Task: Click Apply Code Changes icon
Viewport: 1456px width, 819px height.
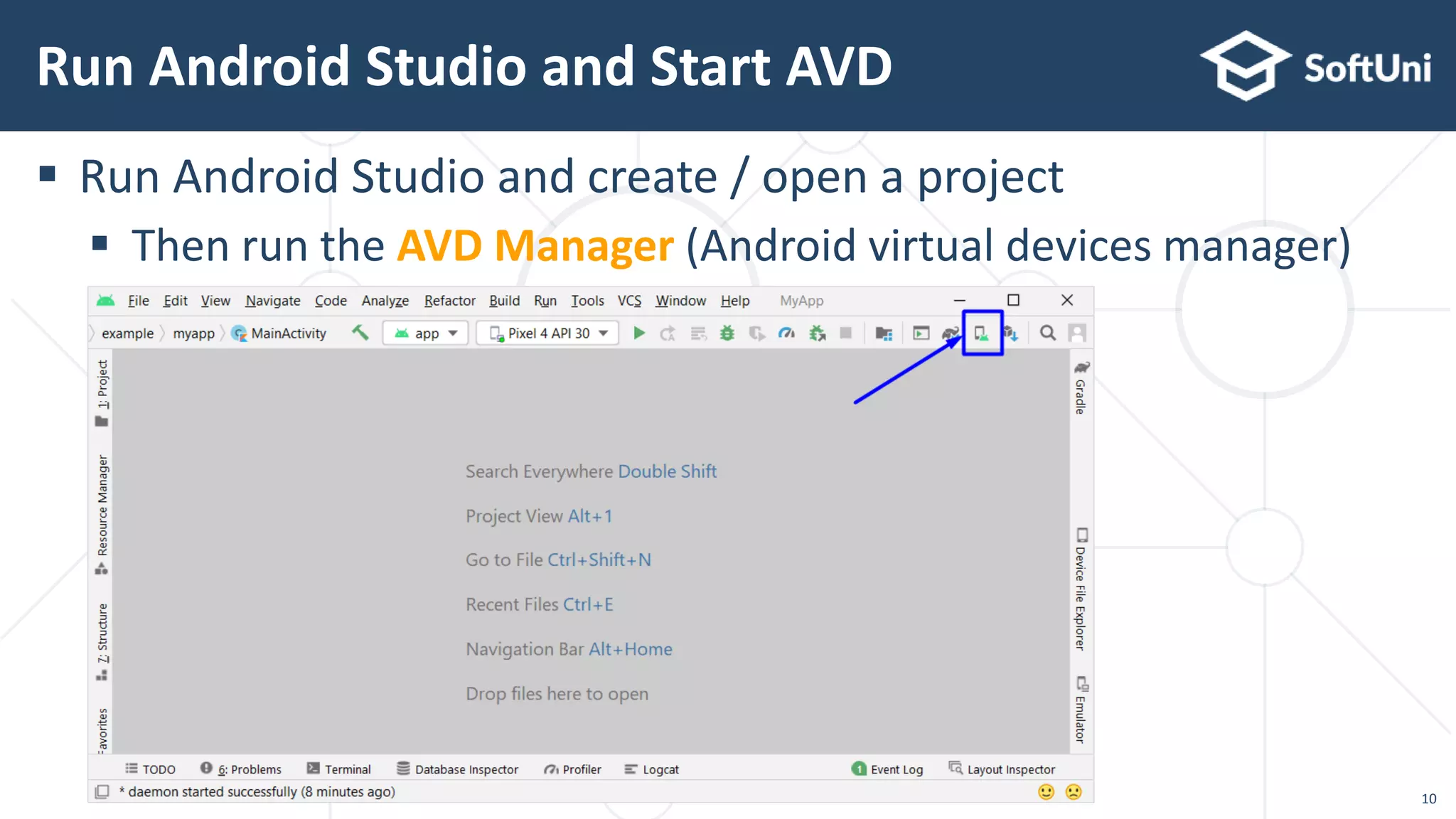Action: click(x=699, y=333)
